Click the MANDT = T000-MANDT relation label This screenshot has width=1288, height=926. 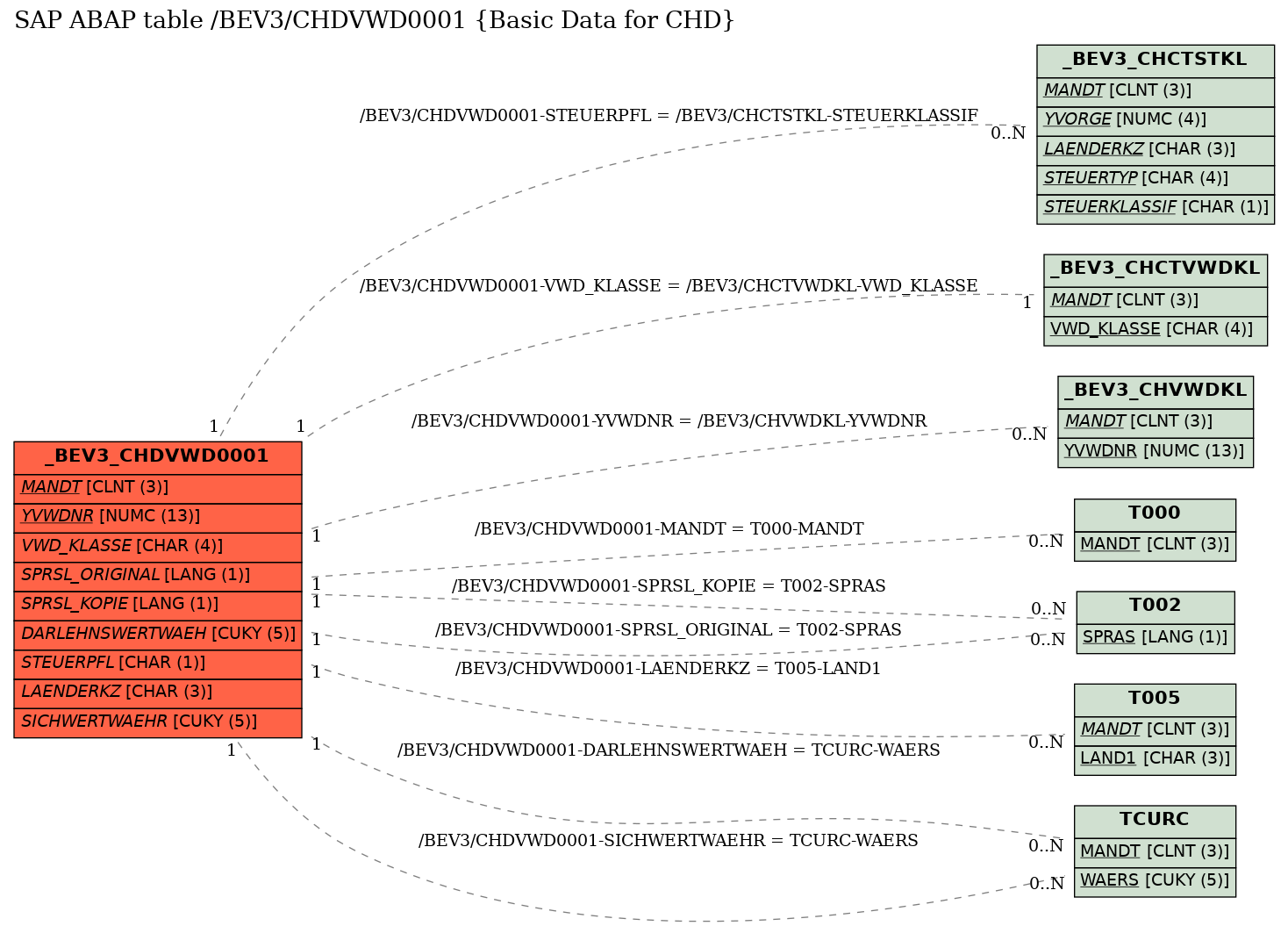click(669, 529)
